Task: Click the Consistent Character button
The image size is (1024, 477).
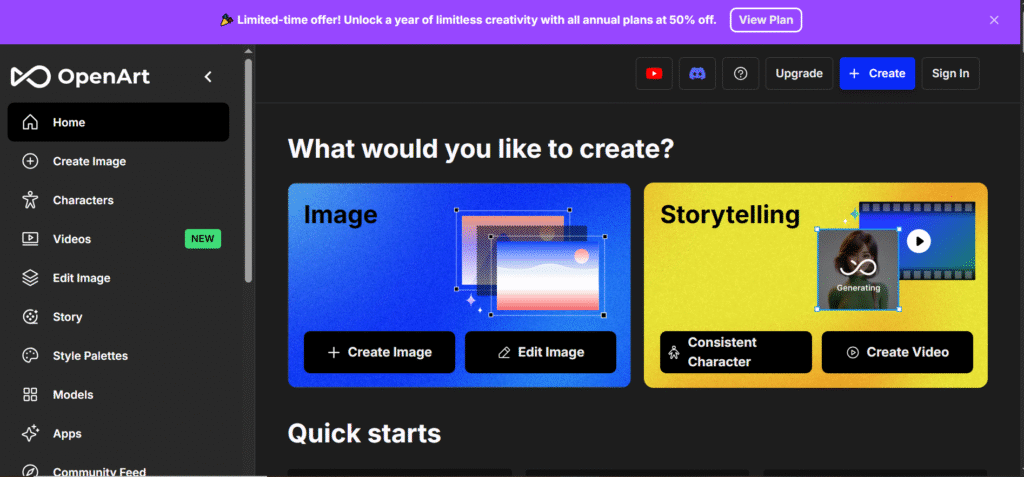Action: click(735, 352)
